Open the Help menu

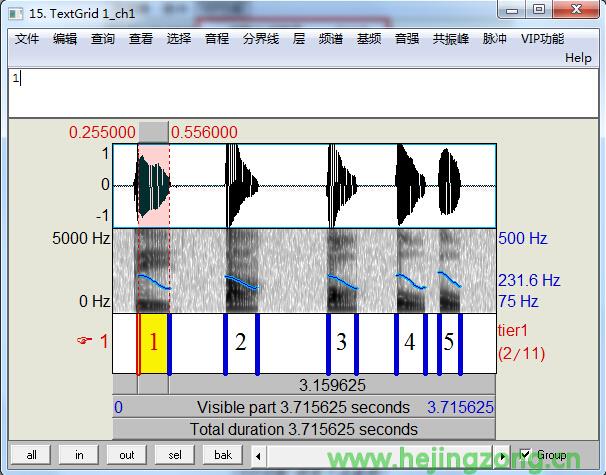[x=578, y=58]
